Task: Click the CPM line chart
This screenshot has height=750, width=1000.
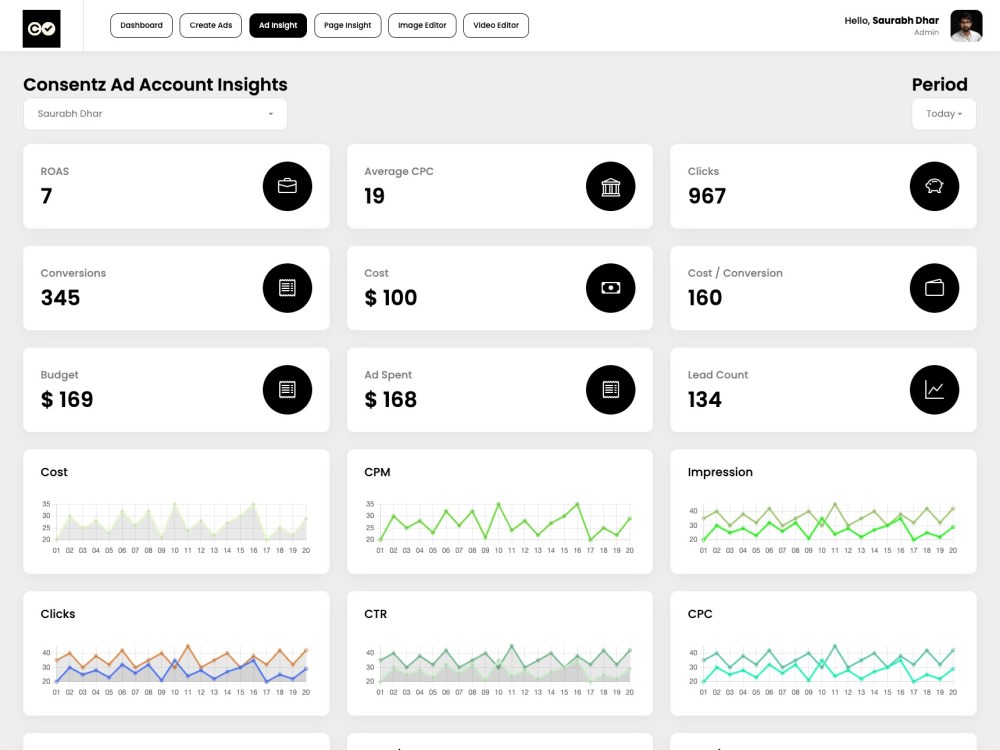Action: tap(499, 527)
